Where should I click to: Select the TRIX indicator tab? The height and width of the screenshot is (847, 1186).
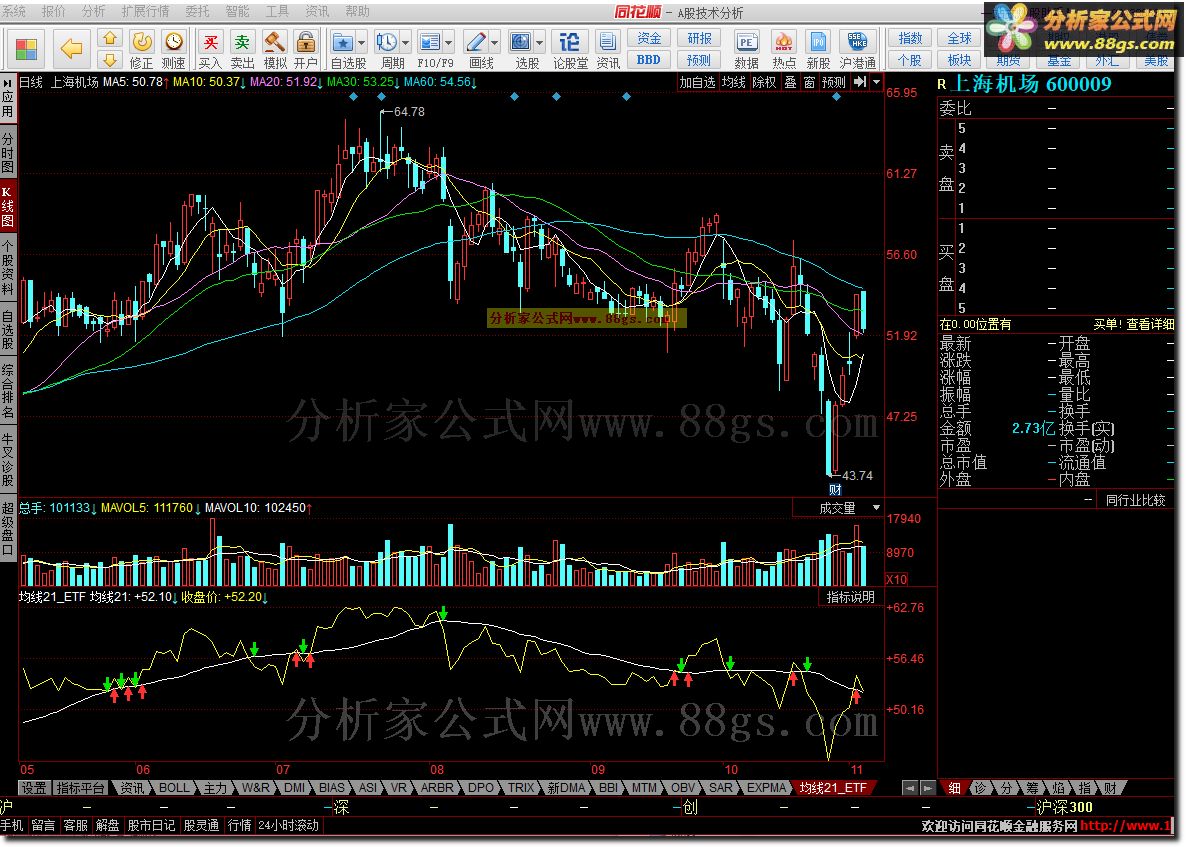520,787
